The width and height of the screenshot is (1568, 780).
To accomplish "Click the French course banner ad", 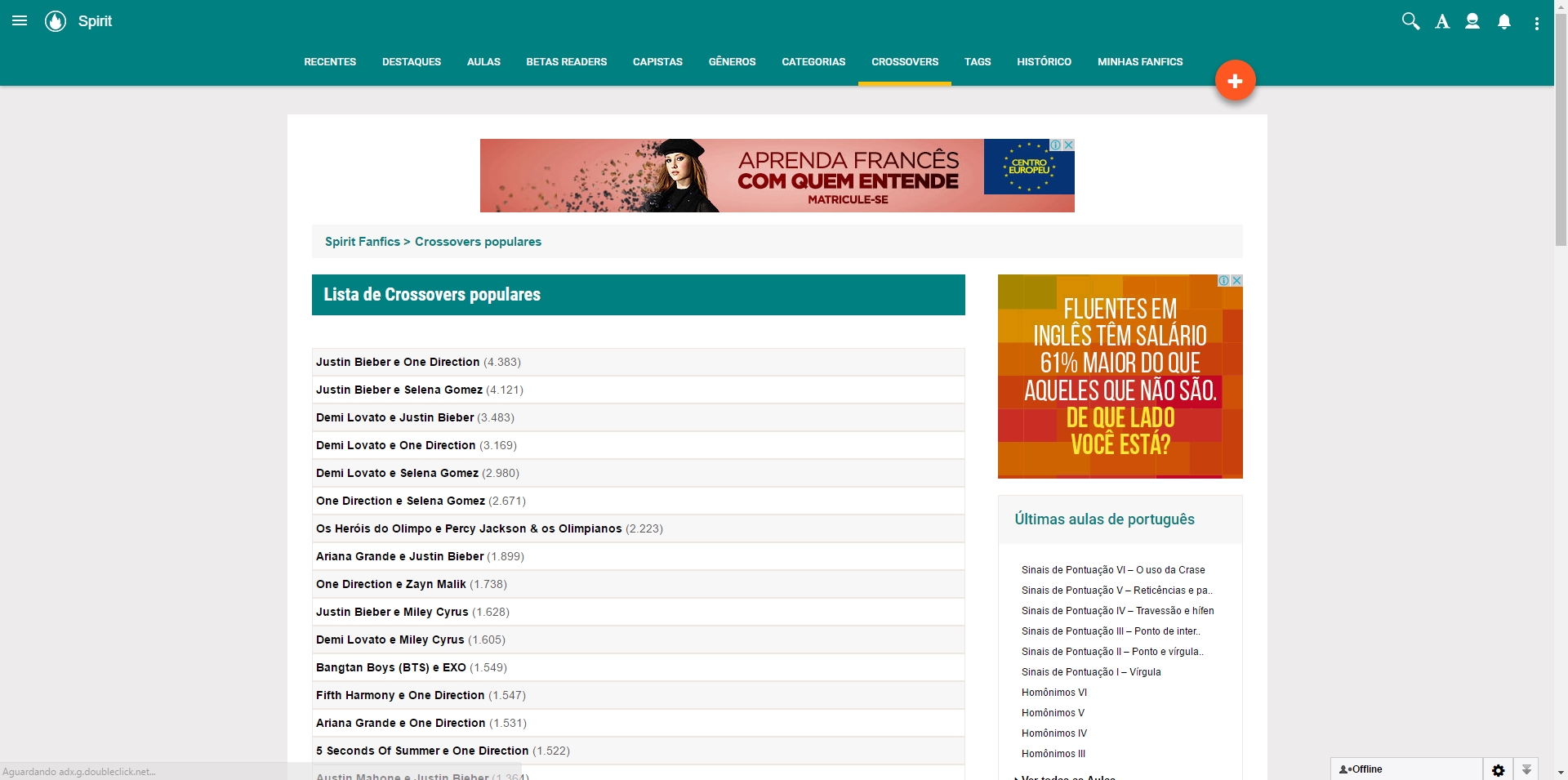I will 777,176.
